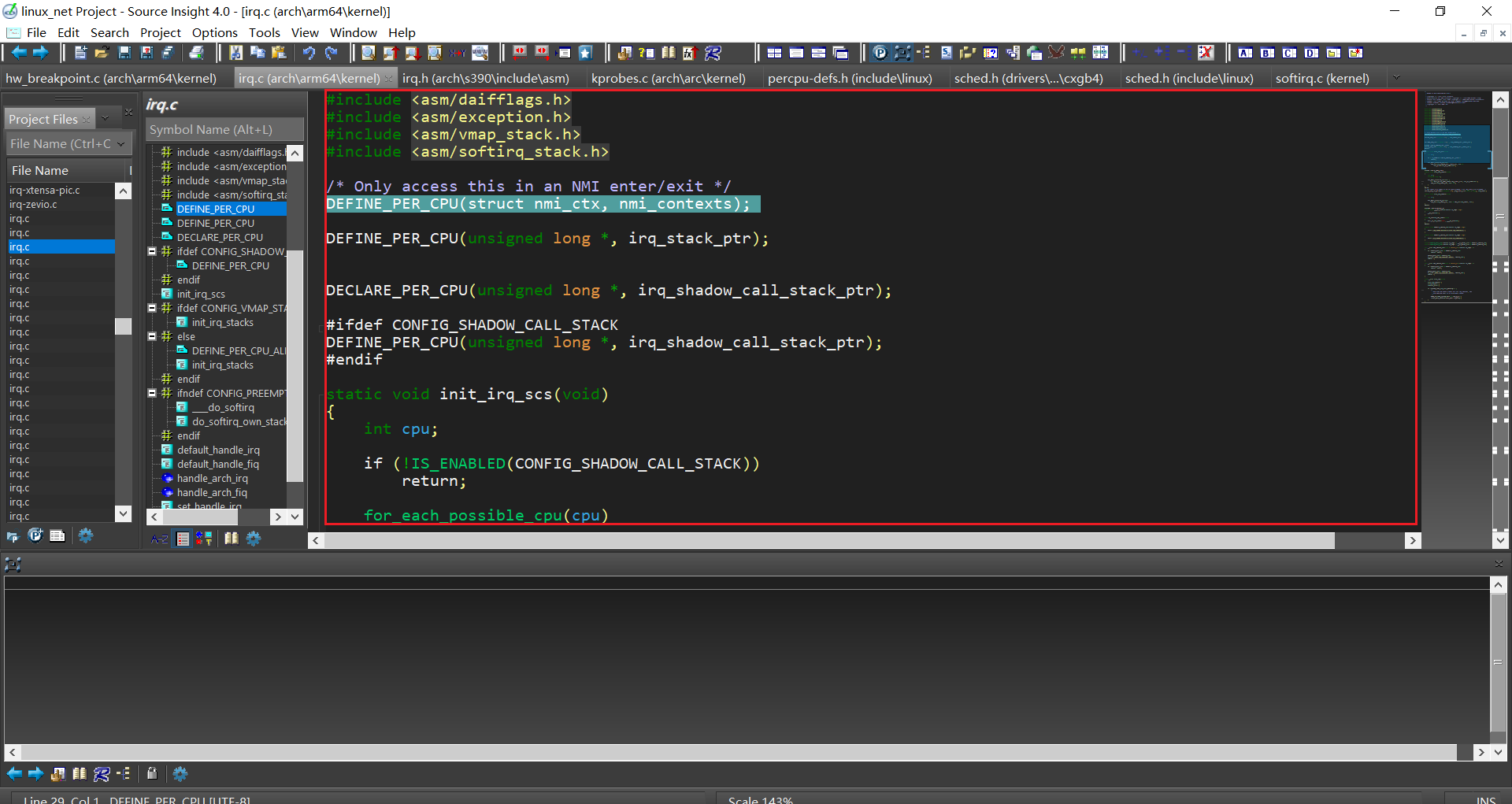Open the Tools menu

click(x=265, y=32)
